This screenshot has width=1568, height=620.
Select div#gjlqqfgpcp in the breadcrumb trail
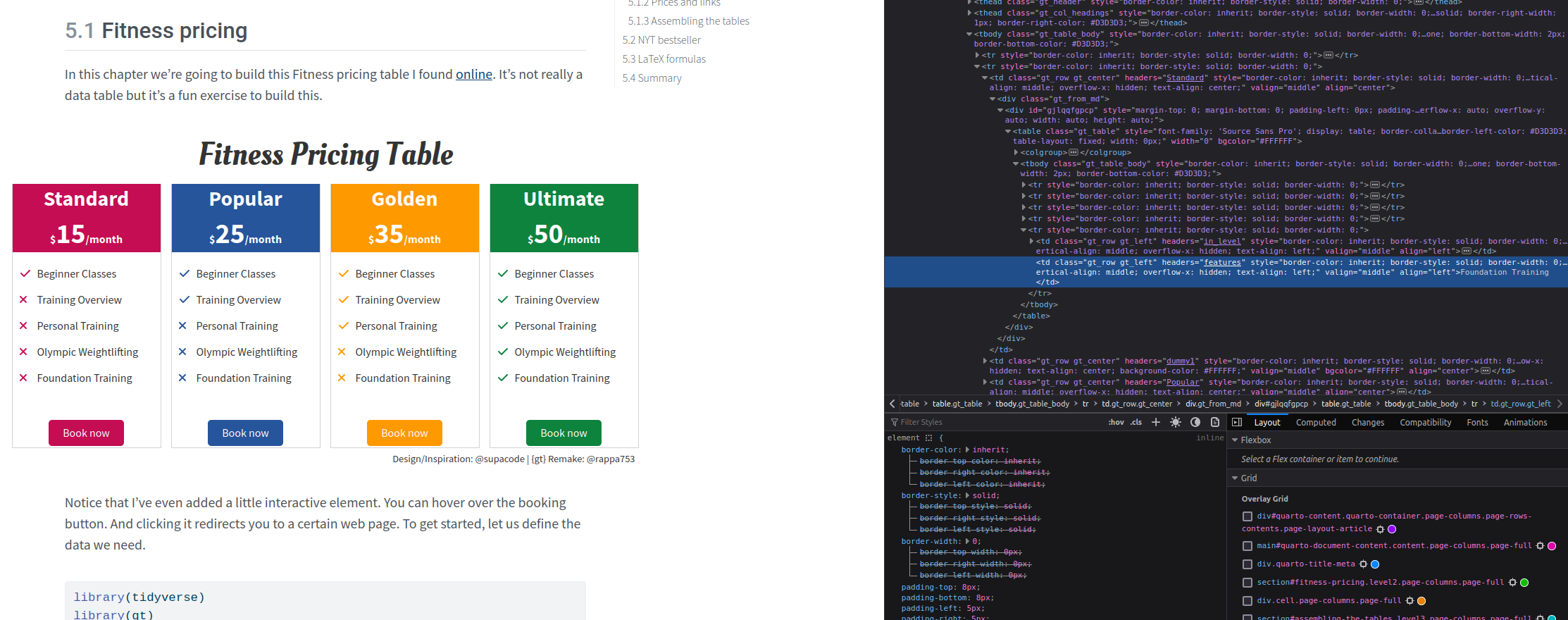[x=1281, y=404]
